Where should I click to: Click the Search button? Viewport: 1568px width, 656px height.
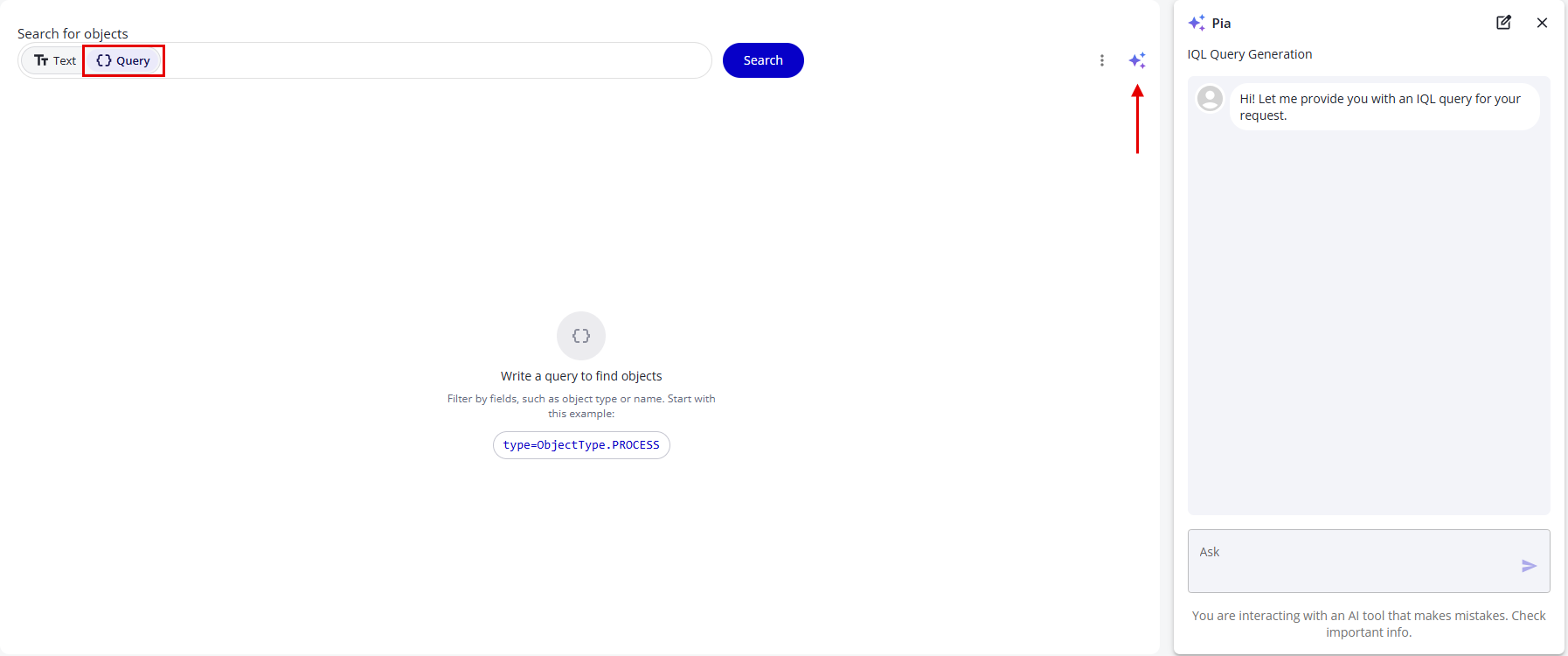(763, 60)
